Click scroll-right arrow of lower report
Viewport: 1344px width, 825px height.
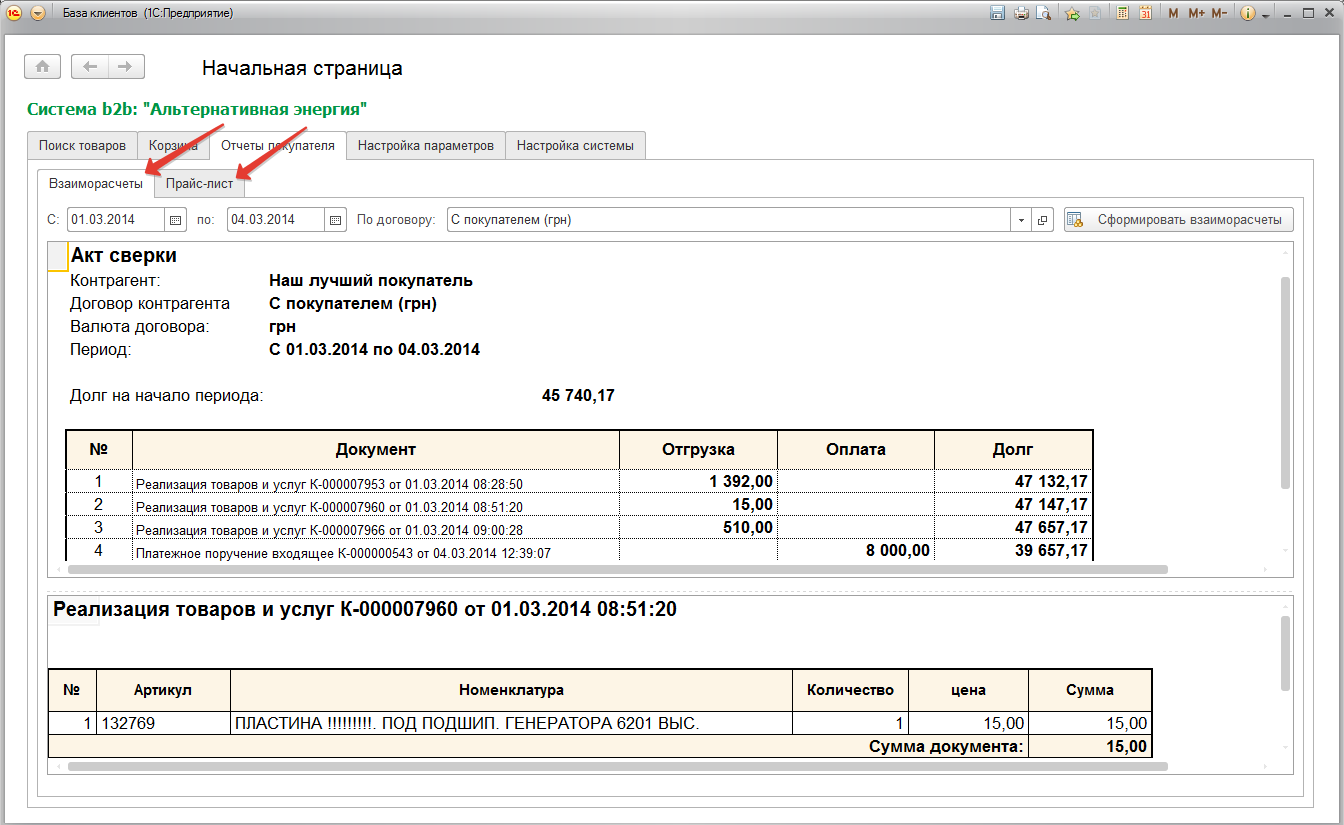point(1265,767)
